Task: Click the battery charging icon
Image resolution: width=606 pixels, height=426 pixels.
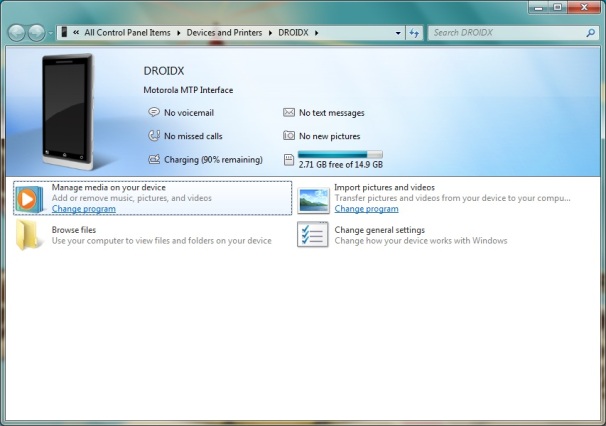Action: pos(154,159)
